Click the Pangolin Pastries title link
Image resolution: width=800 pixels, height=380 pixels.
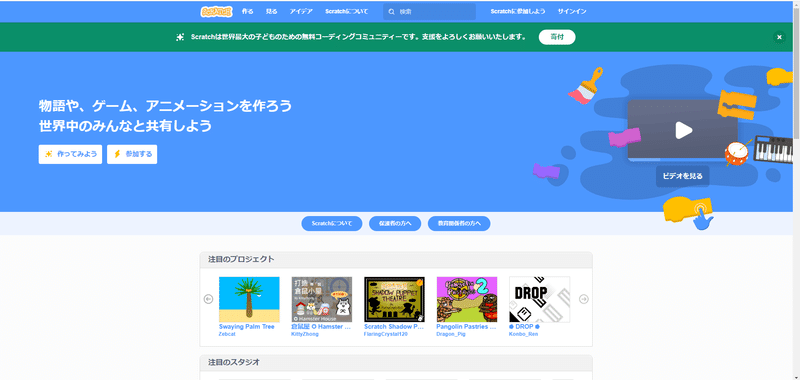(x=467, y=326)
